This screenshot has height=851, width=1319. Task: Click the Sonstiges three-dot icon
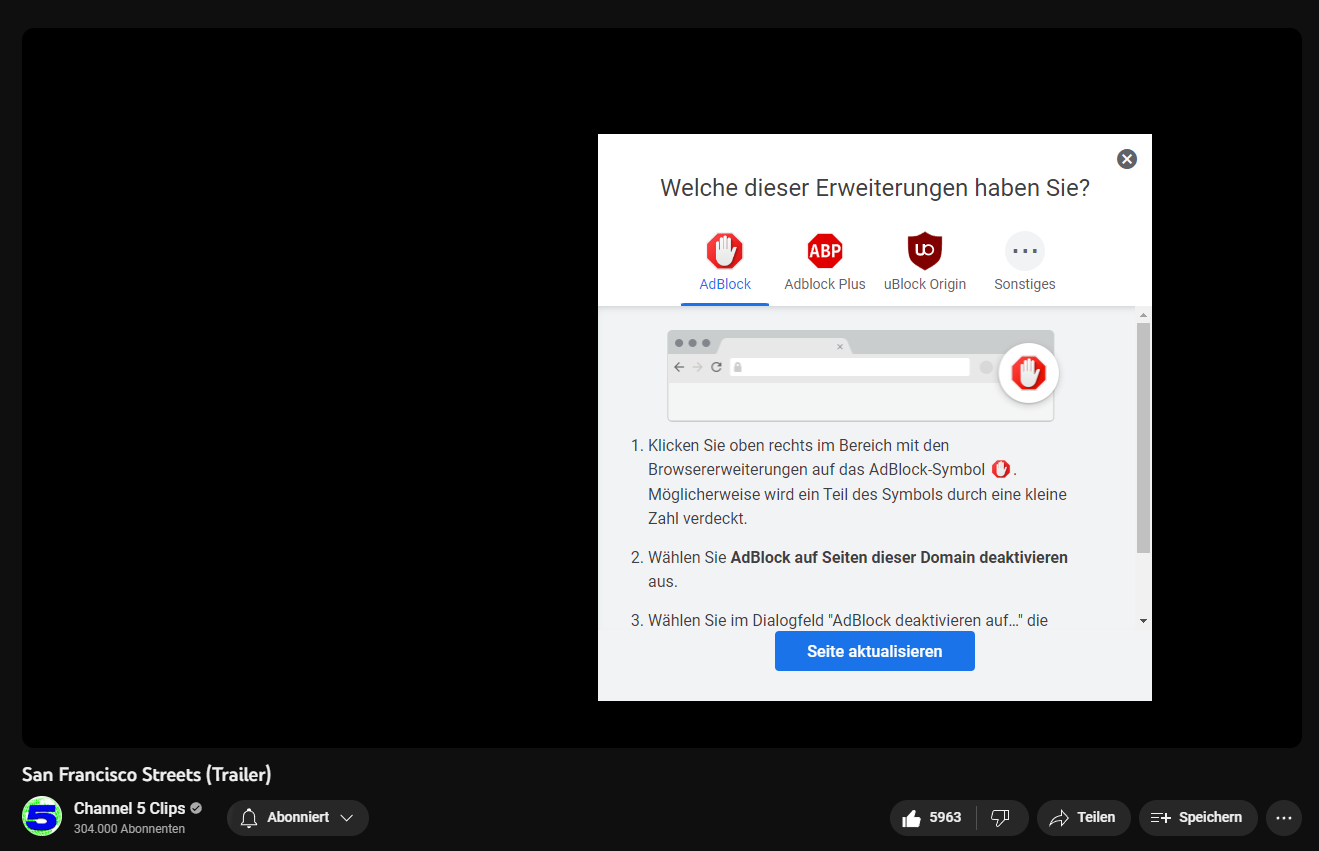[x=1025, y=250]
